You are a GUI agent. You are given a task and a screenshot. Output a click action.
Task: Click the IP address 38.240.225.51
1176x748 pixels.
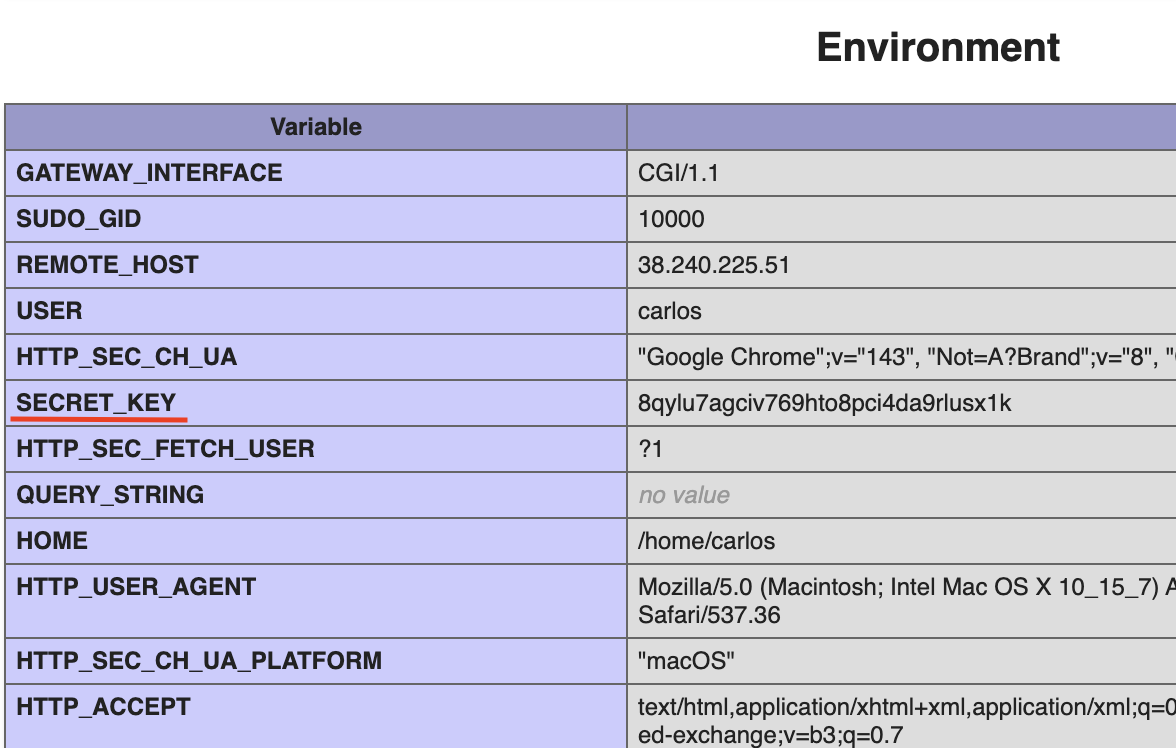coord(714,265)
